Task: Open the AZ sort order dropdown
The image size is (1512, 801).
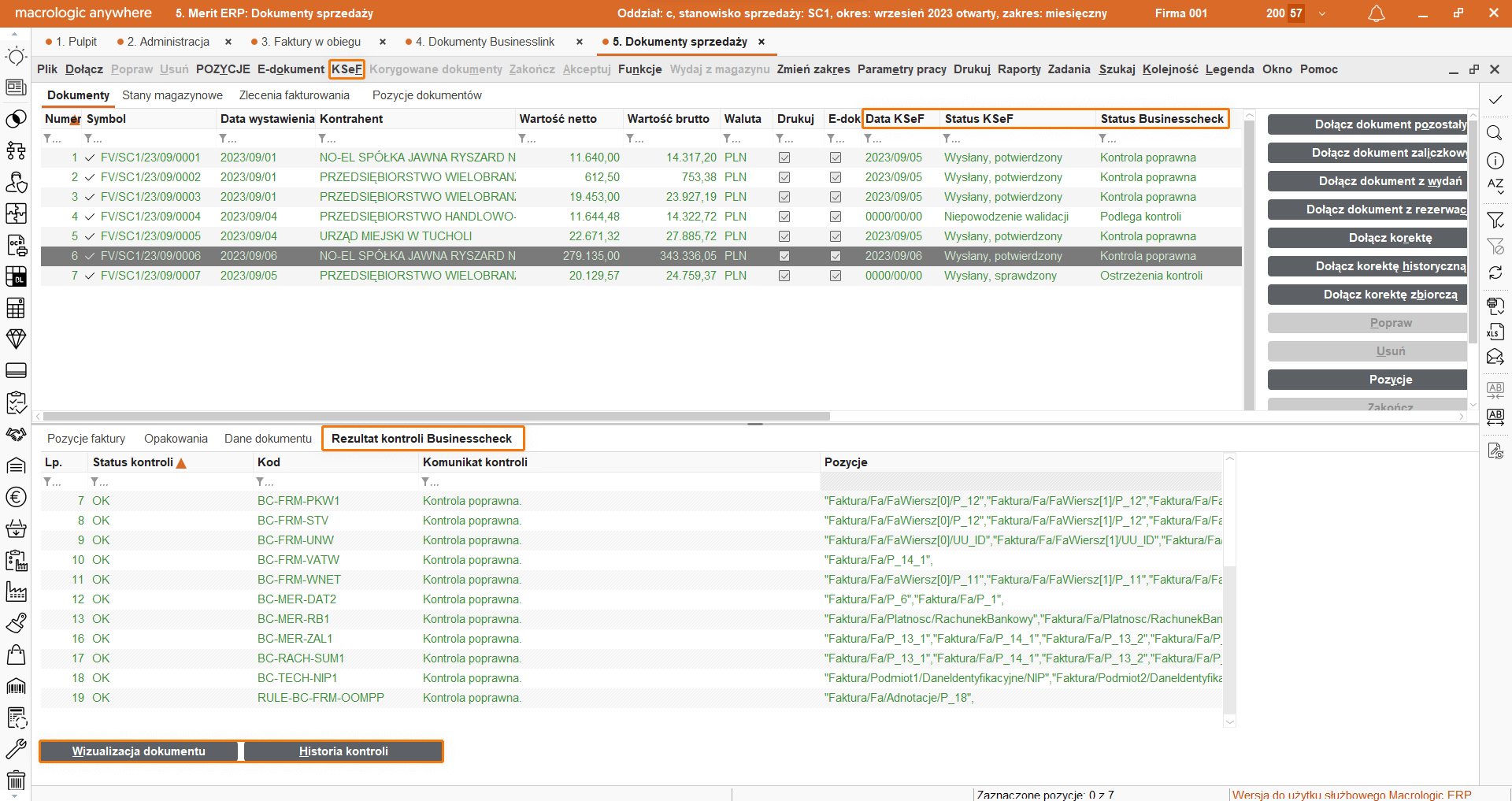Action: tap(1495, 186)
